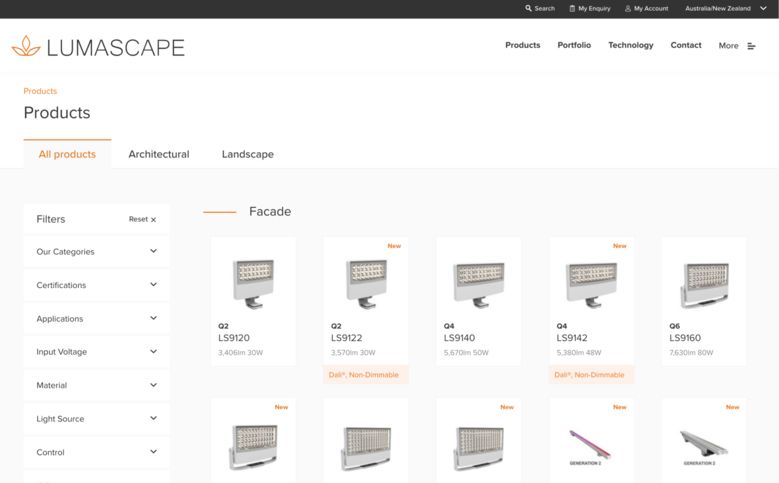Click the My Enquiry text link
The width and height of the screenshot is (779, 483).
[594, 8]
